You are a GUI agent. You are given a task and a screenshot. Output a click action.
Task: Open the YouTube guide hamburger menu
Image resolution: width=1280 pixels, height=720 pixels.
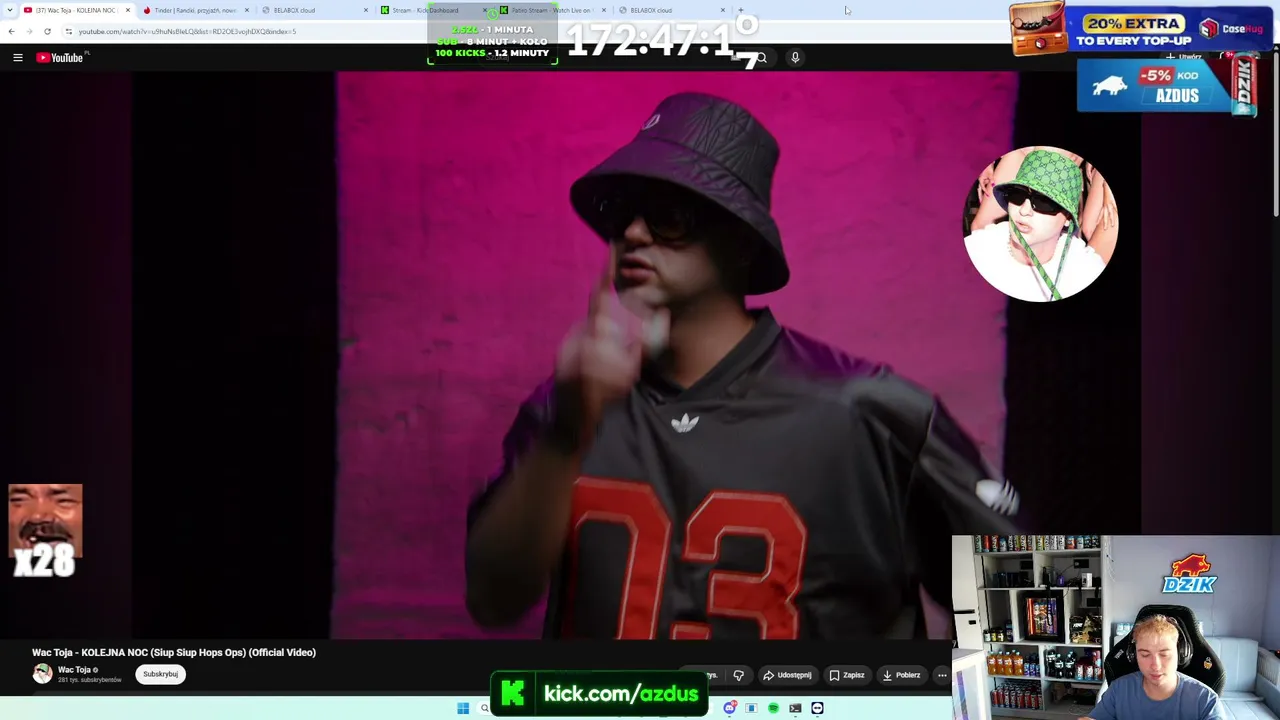point(18,58)
